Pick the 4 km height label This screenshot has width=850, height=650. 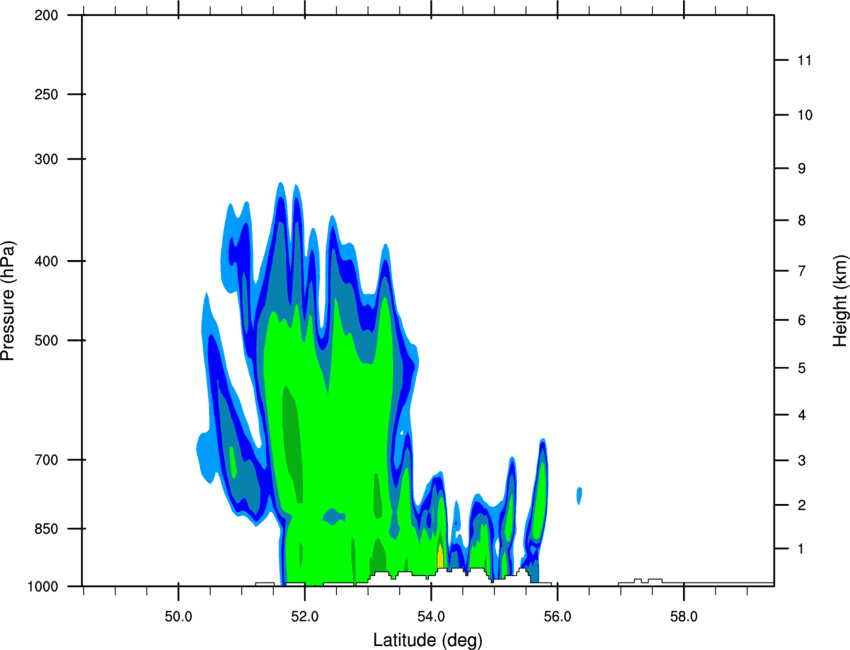point(802,415)
